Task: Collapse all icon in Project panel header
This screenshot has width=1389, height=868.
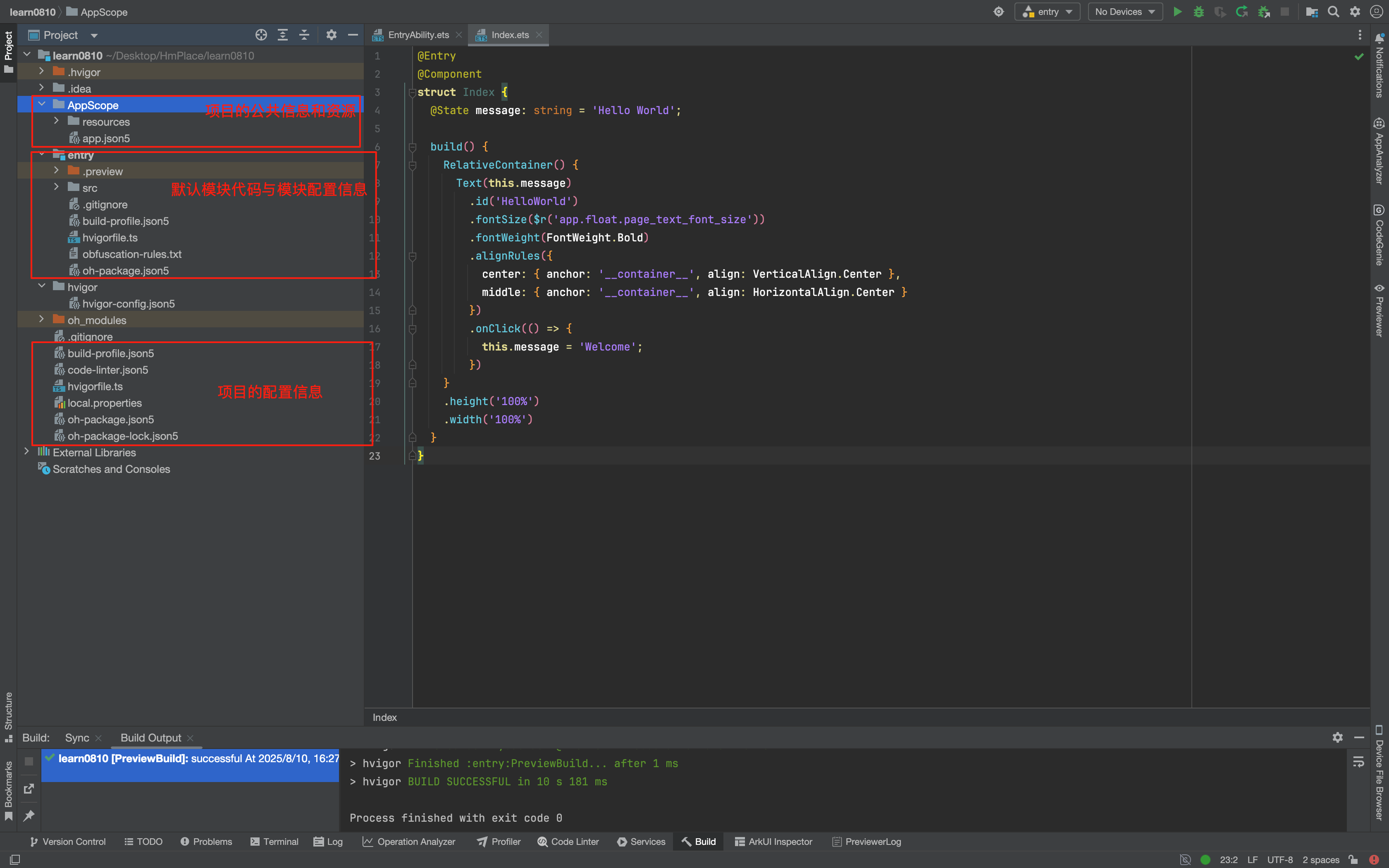Action: [304, 35]
